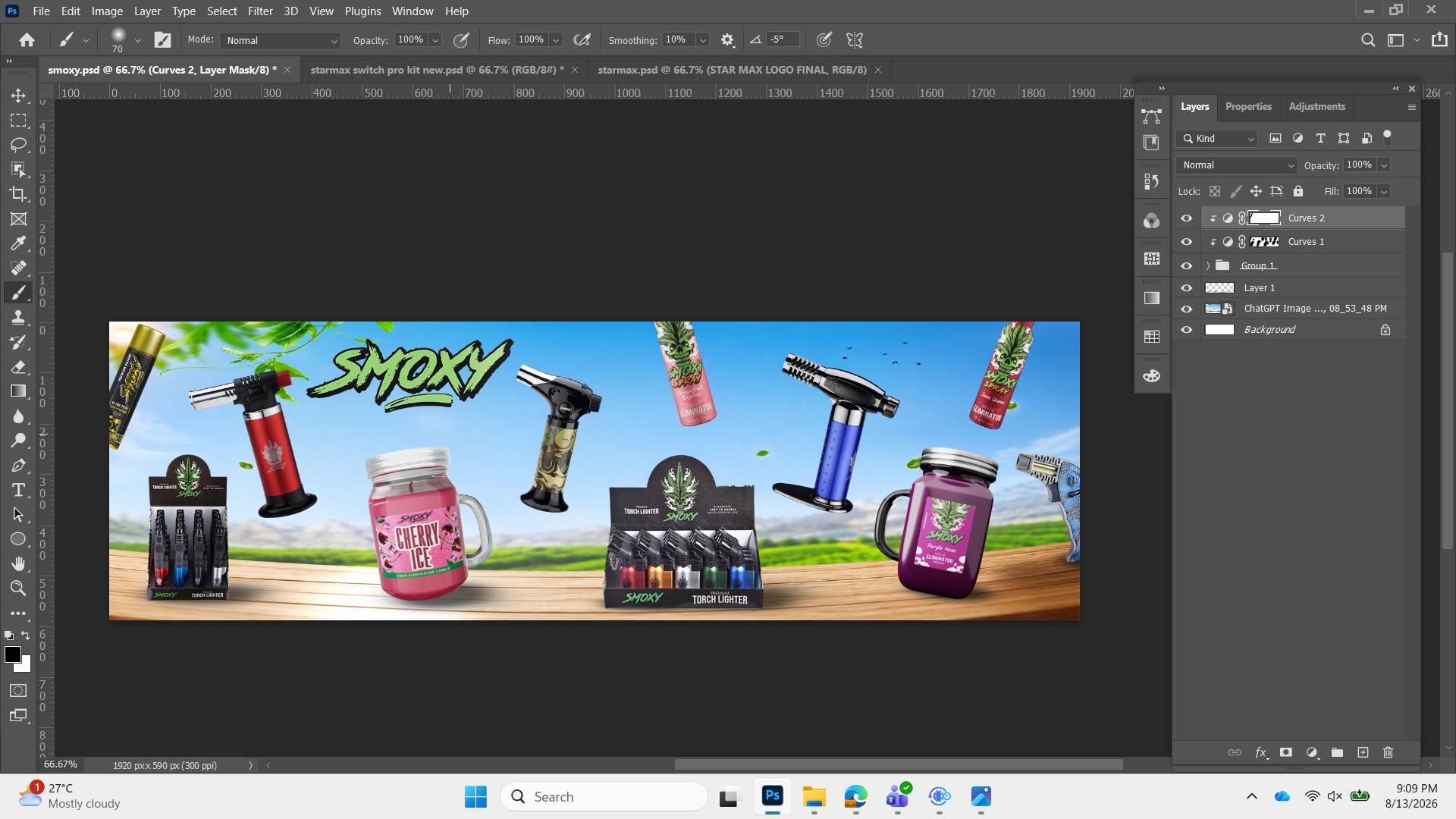Viewport: 1456px width, 819px height.
Task: Create a new layer with plus icon
Action: pos(1363,752)
